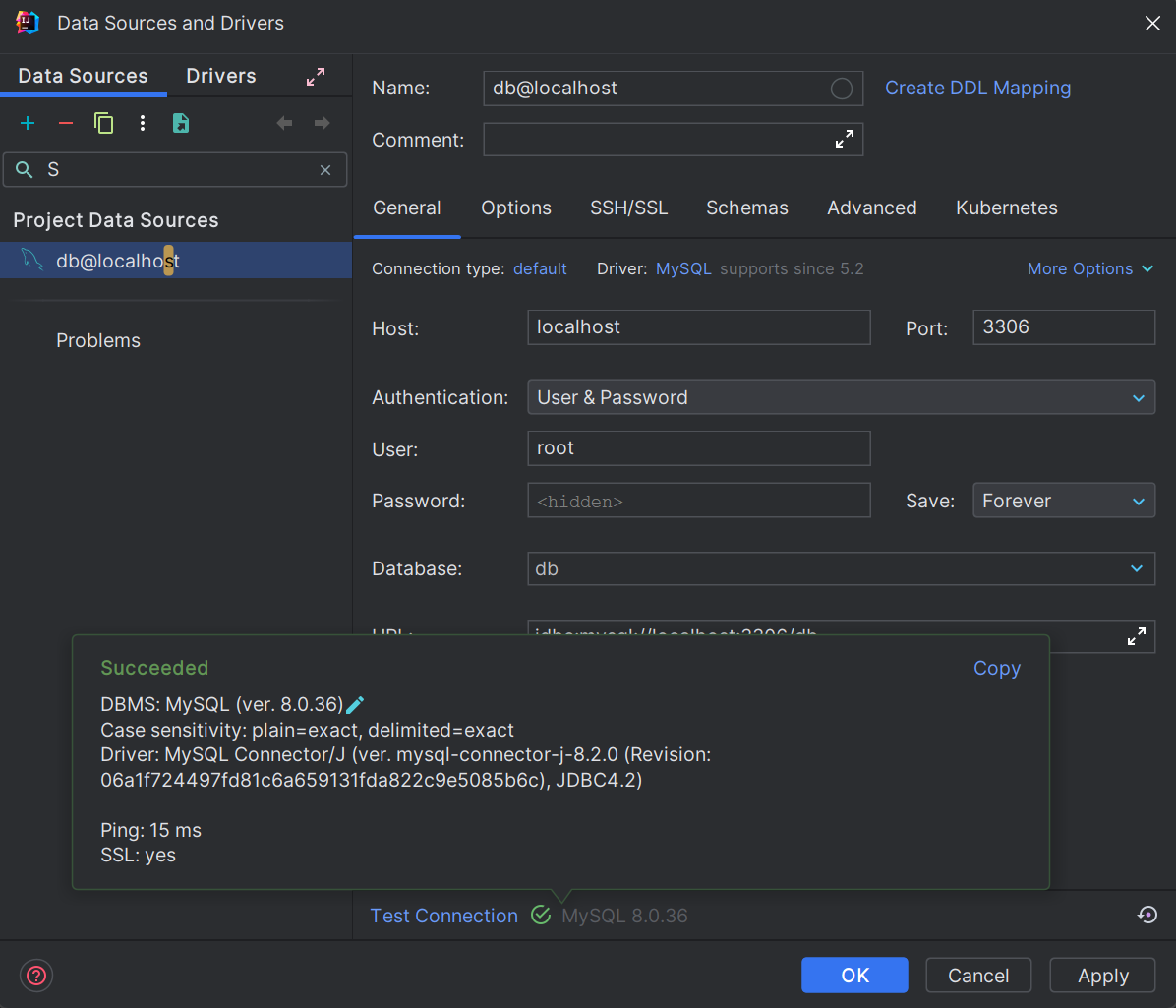Click the Cancel button
Viewport: 1176px width, 1008px height.
coord(978,975)
